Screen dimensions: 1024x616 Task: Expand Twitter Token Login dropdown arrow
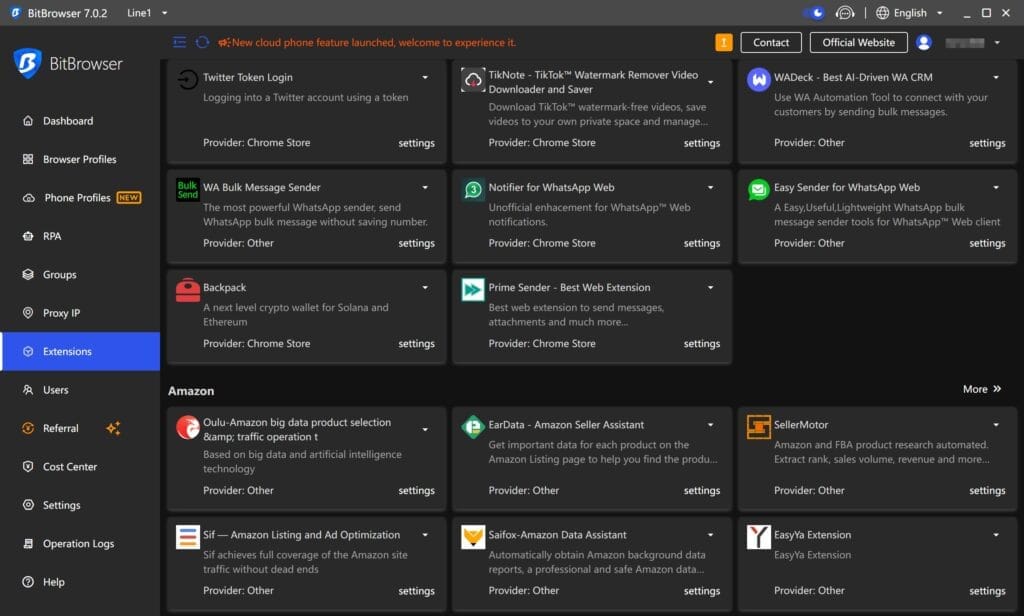425,77
